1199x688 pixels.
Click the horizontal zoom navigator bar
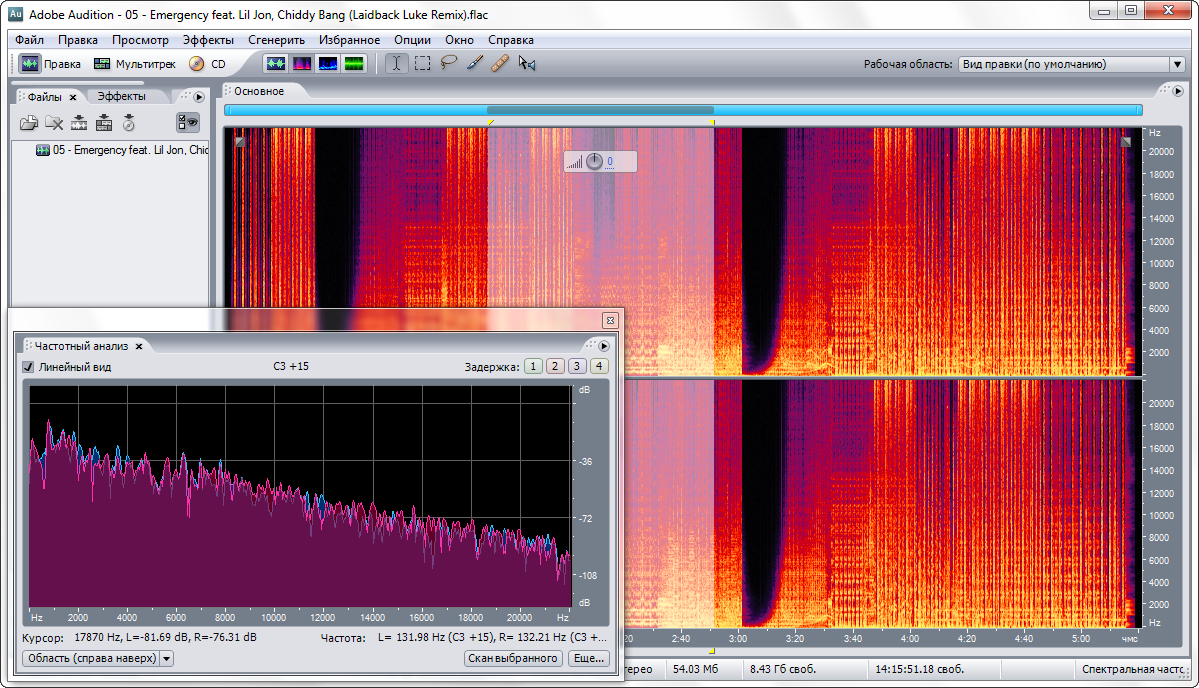pyautogui.click(x=683, y=110)
